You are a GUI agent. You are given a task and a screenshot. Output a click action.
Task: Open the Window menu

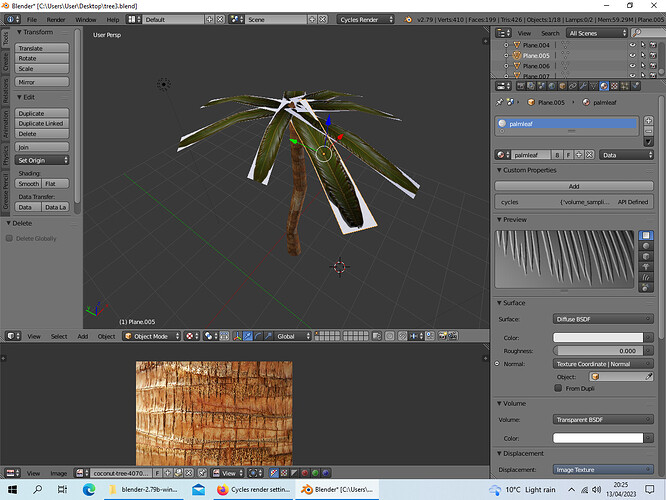coord(85,20)
